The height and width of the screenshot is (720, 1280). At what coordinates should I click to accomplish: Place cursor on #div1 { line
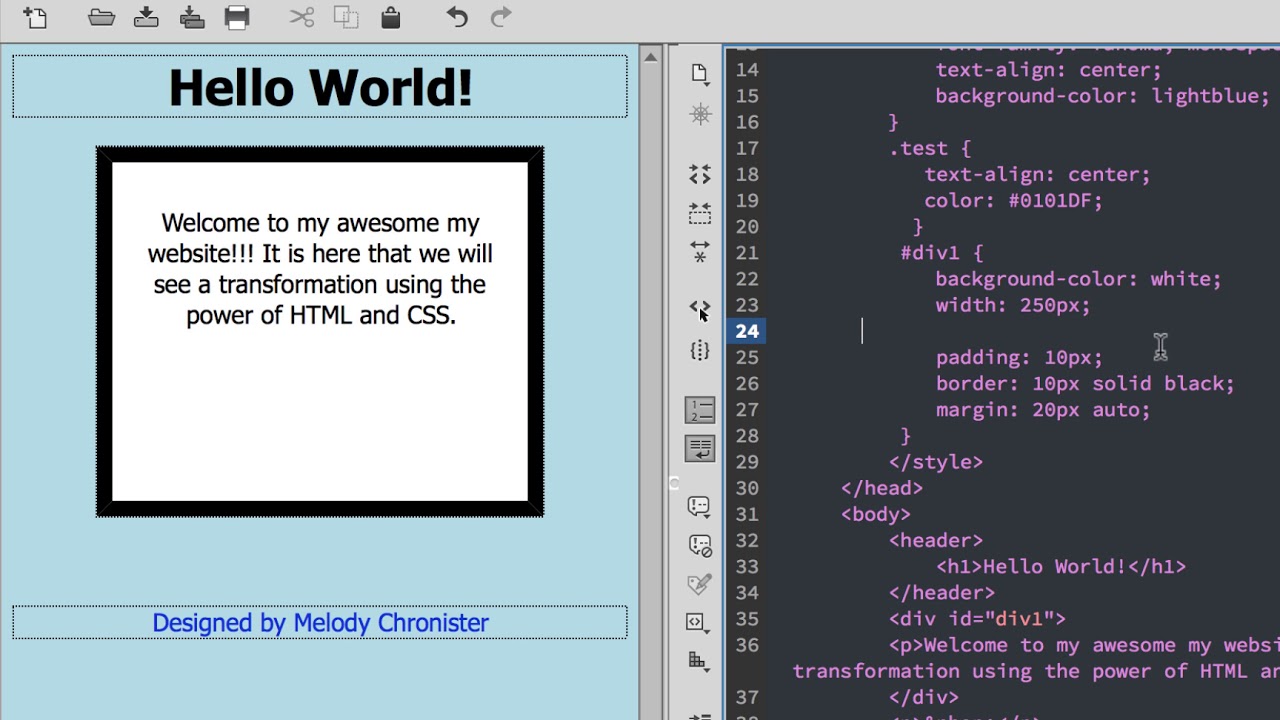[x=942, y=253]
